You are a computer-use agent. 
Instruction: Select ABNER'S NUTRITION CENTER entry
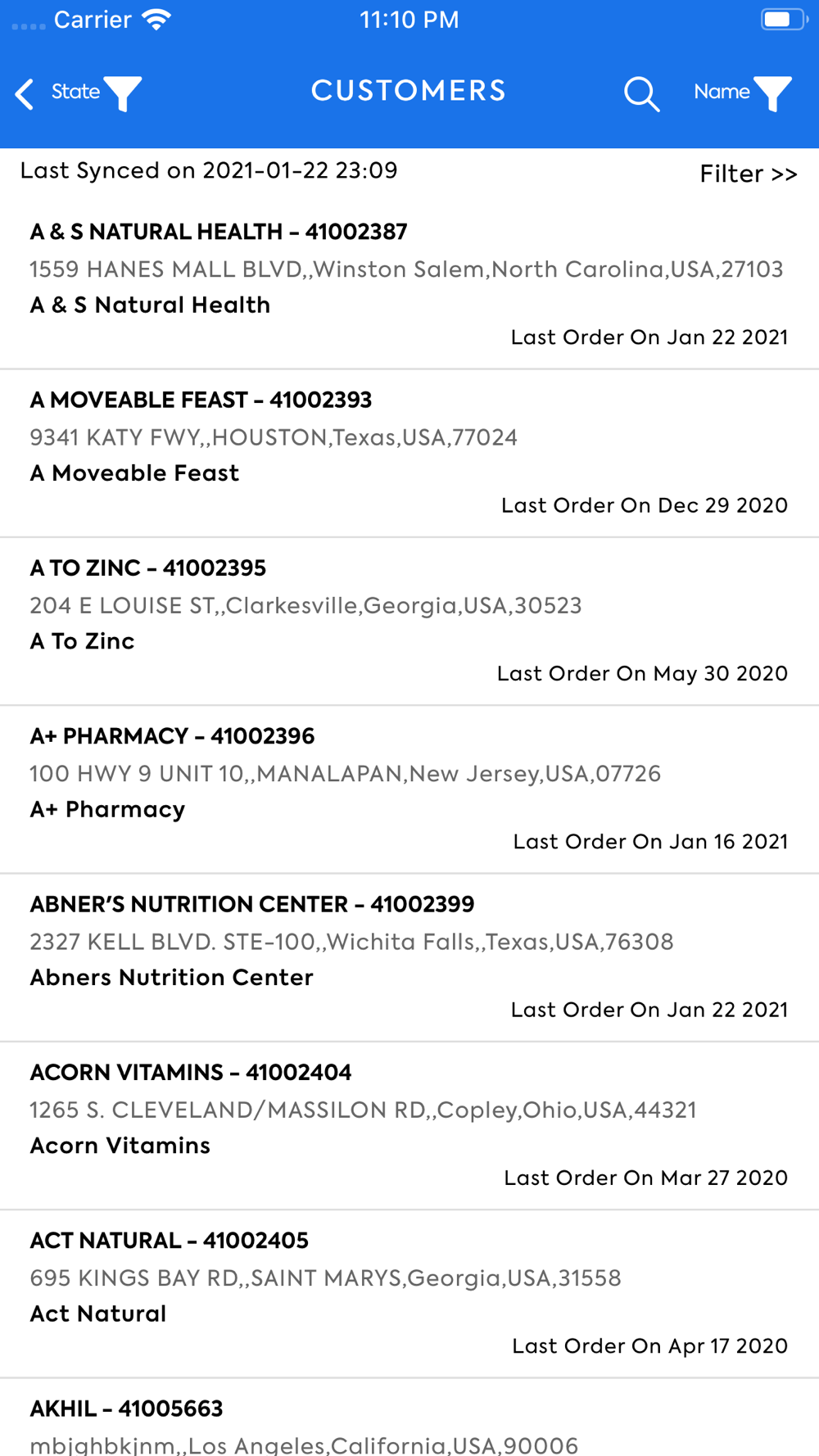click(x=409, y=958)
